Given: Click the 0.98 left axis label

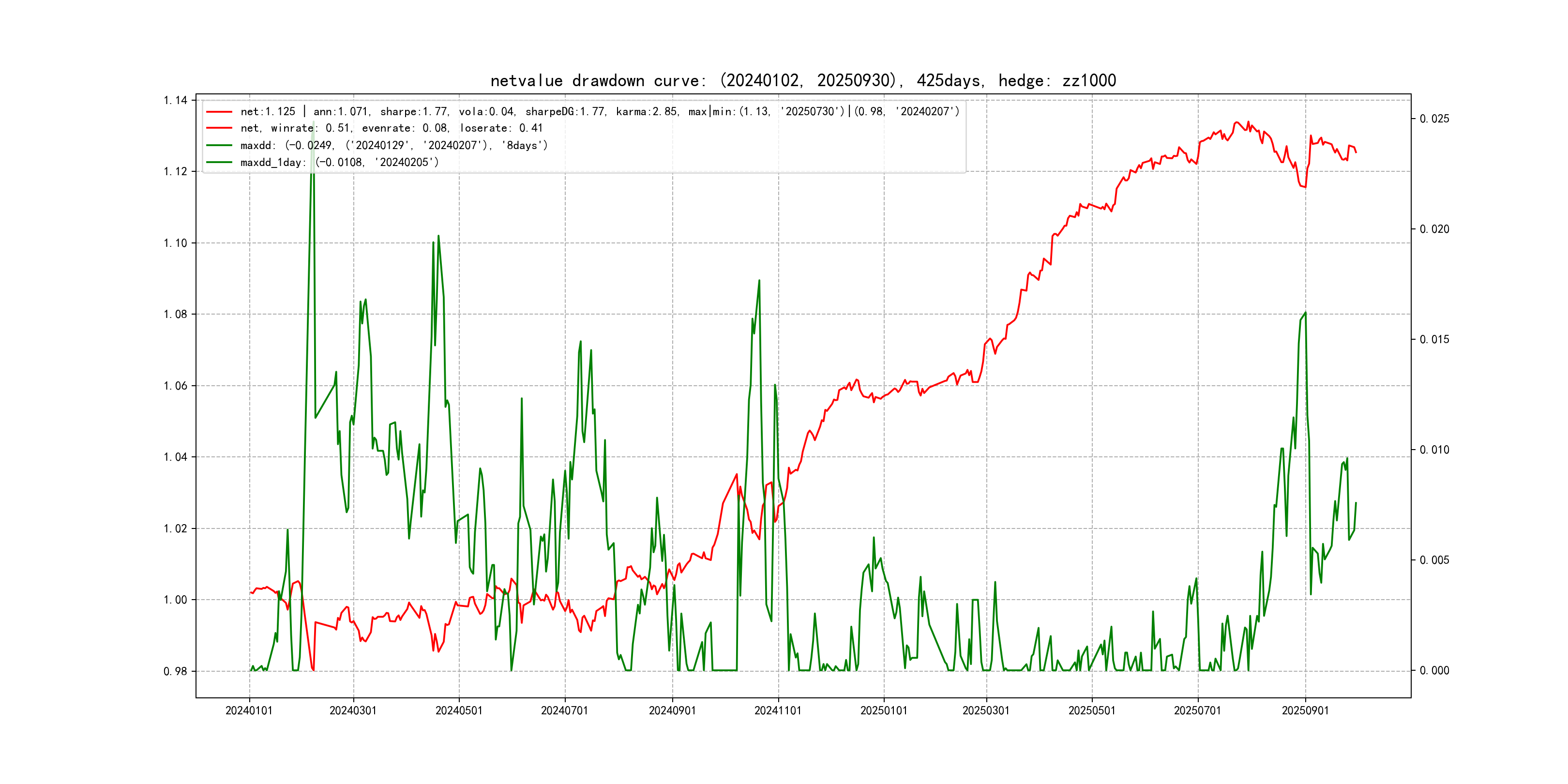Looking at the screenshot, I should coord(175,671).
